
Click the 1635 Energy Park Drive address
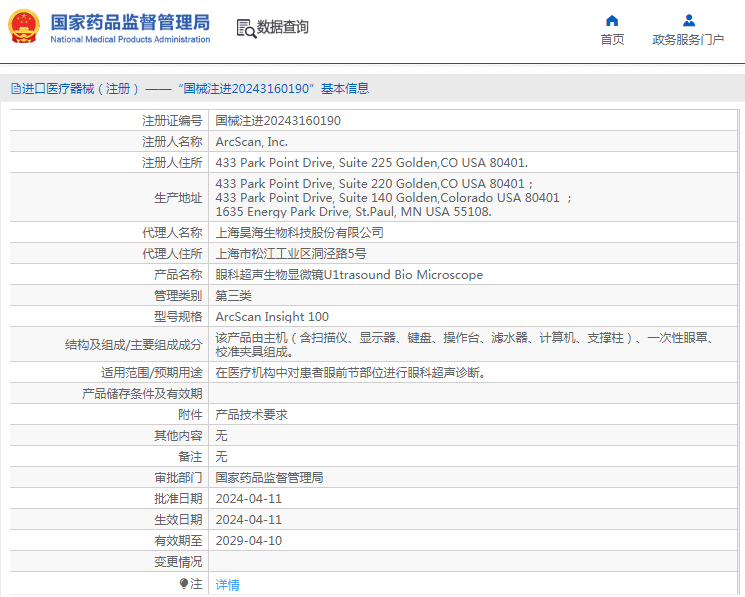353,211
